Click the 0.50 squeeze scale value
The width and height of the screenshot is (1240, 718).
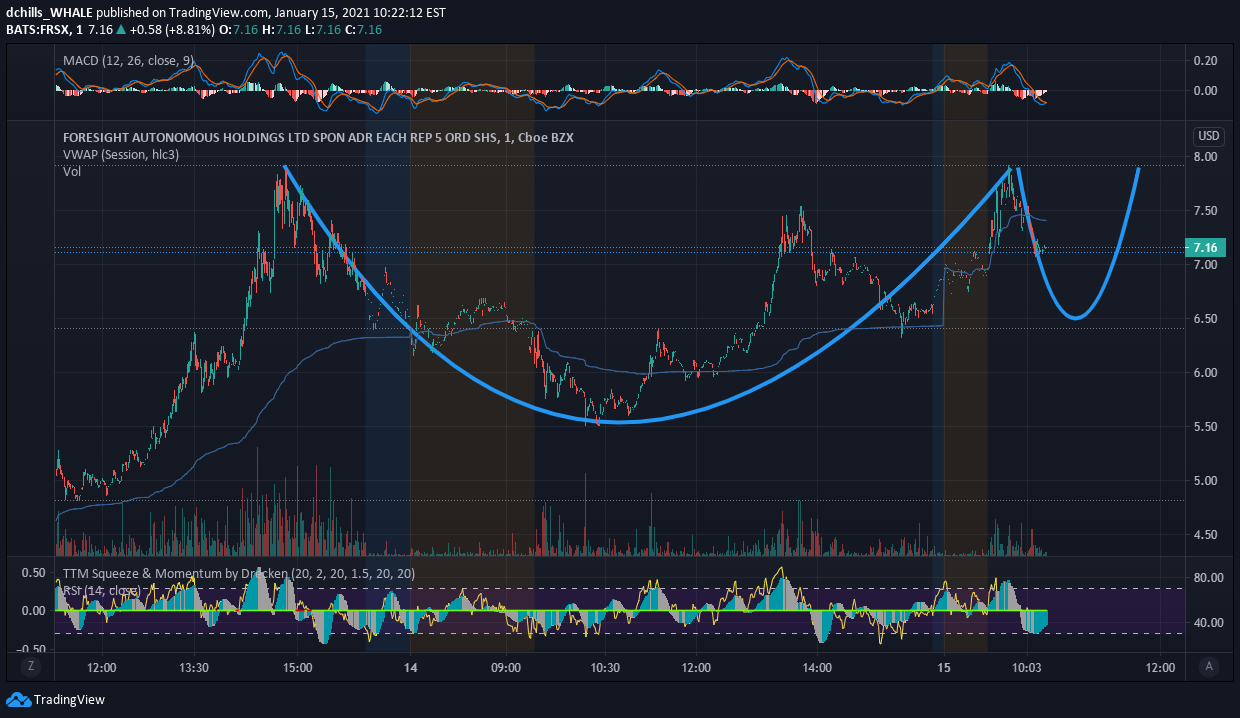click(x=33, y=573)
